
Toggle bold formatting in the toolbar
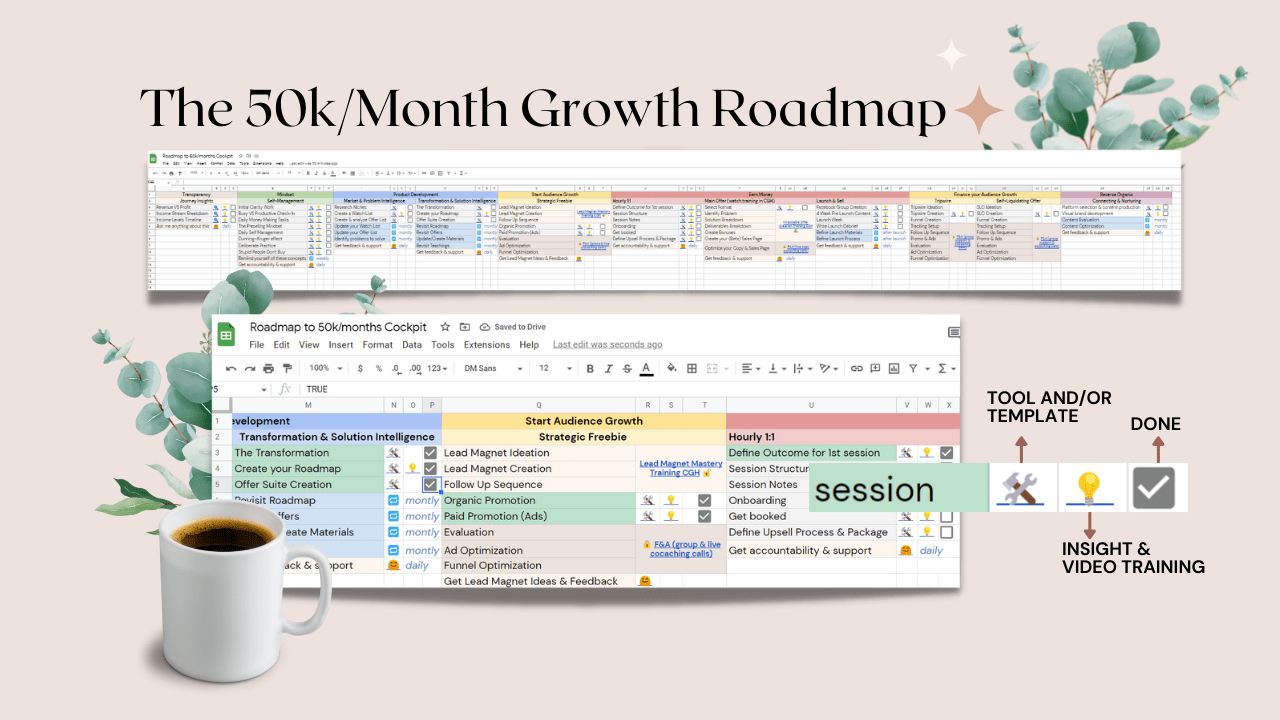pos(590,368)
